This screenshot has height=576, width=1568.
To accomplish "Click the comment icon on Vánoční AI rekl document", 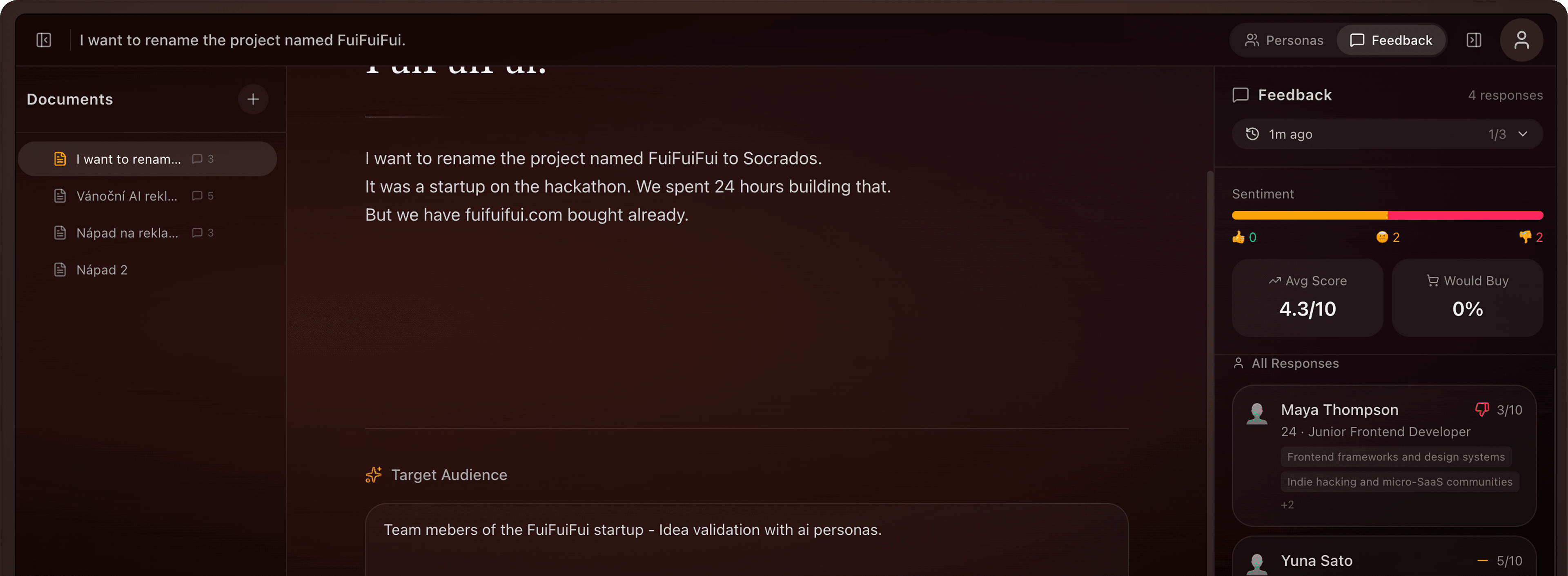I will (x=196, y=195).
